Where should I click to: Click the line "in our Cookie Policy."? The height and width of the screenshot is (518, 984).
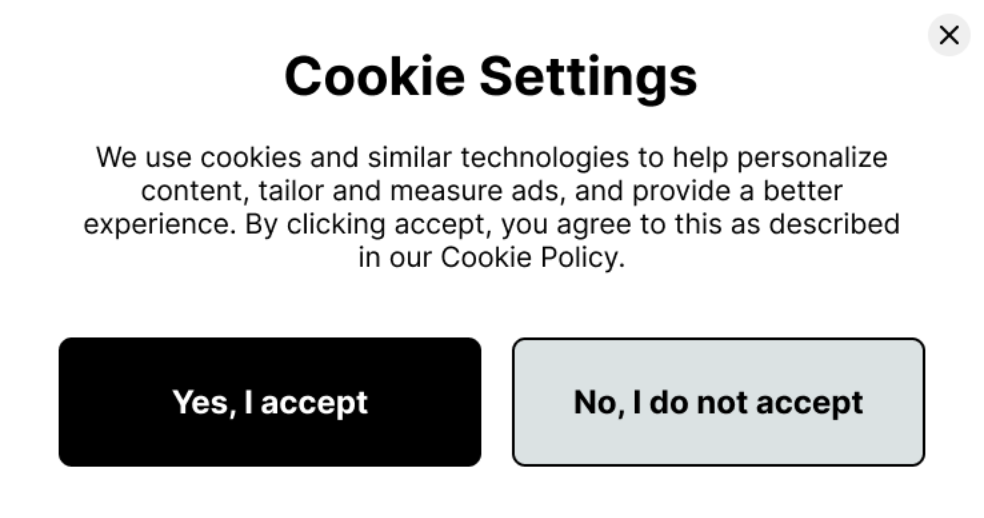click(x=491, y=257)
